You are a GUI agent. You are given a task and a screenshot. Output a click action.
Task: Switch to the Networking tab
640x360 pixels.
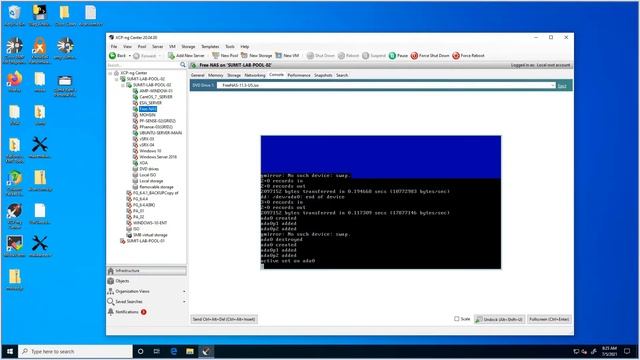pos(255,75)
